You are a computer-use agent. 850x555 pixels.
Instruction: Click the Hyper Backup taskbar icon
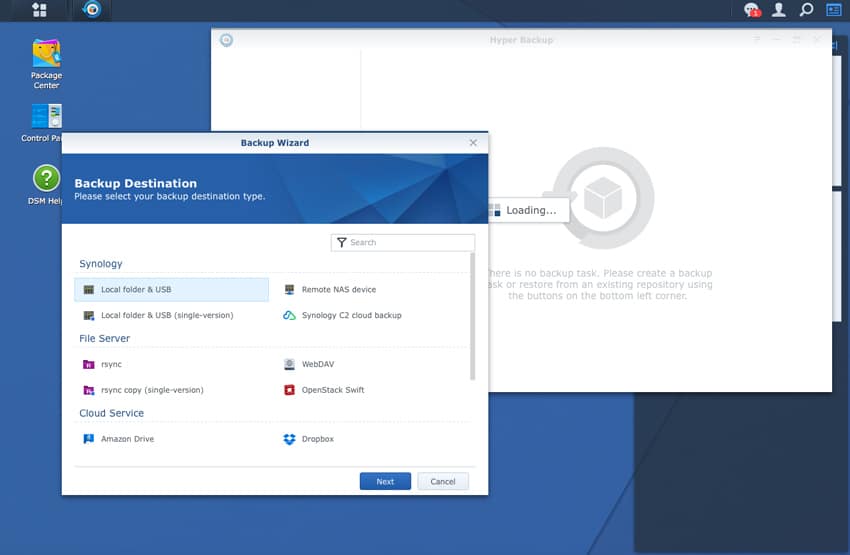(x=92, y=10)
